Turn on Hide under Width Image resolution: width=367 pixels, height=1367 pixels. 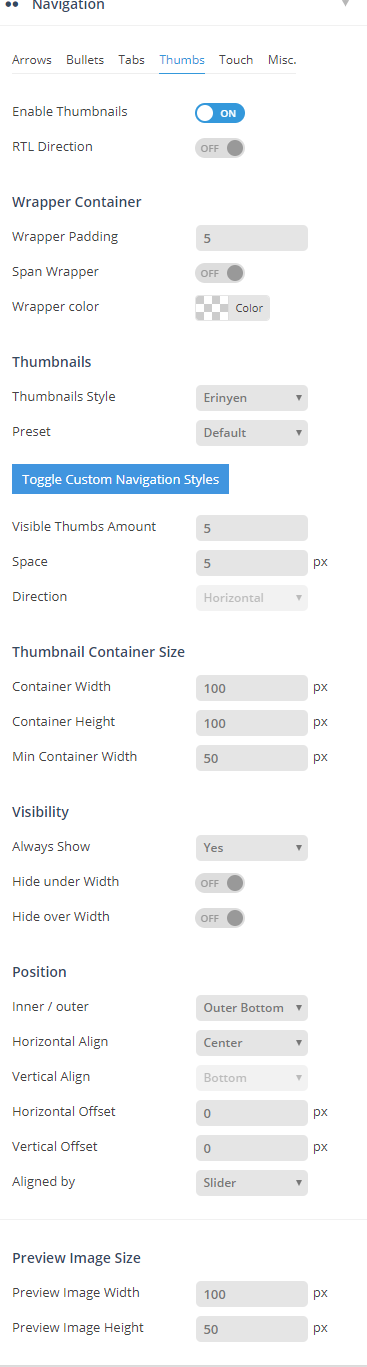point(220,883)
